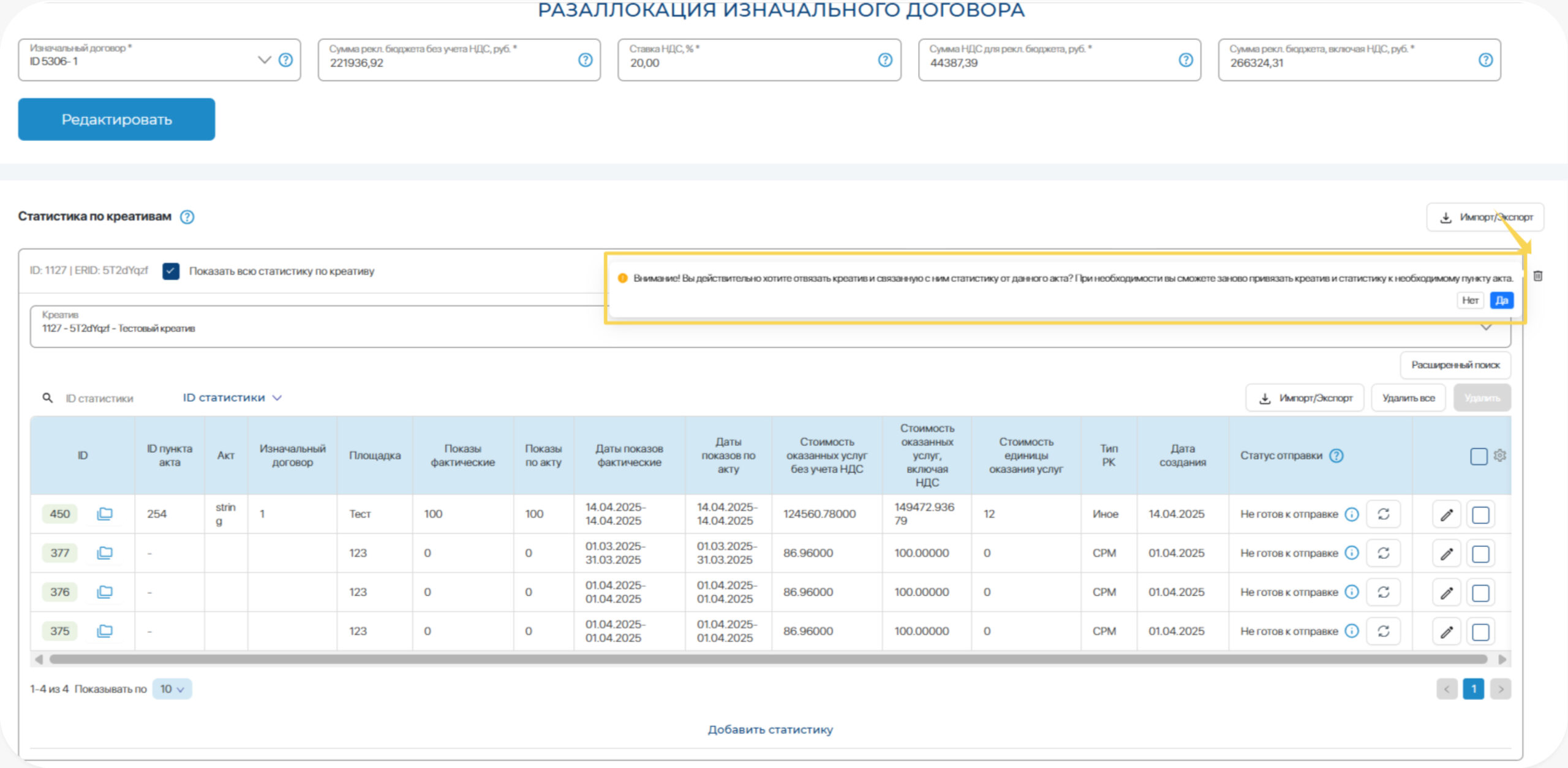Click trash icon to unlink creative
The height and width of the screenshot is (768, 1568).
pos(1537,276)
